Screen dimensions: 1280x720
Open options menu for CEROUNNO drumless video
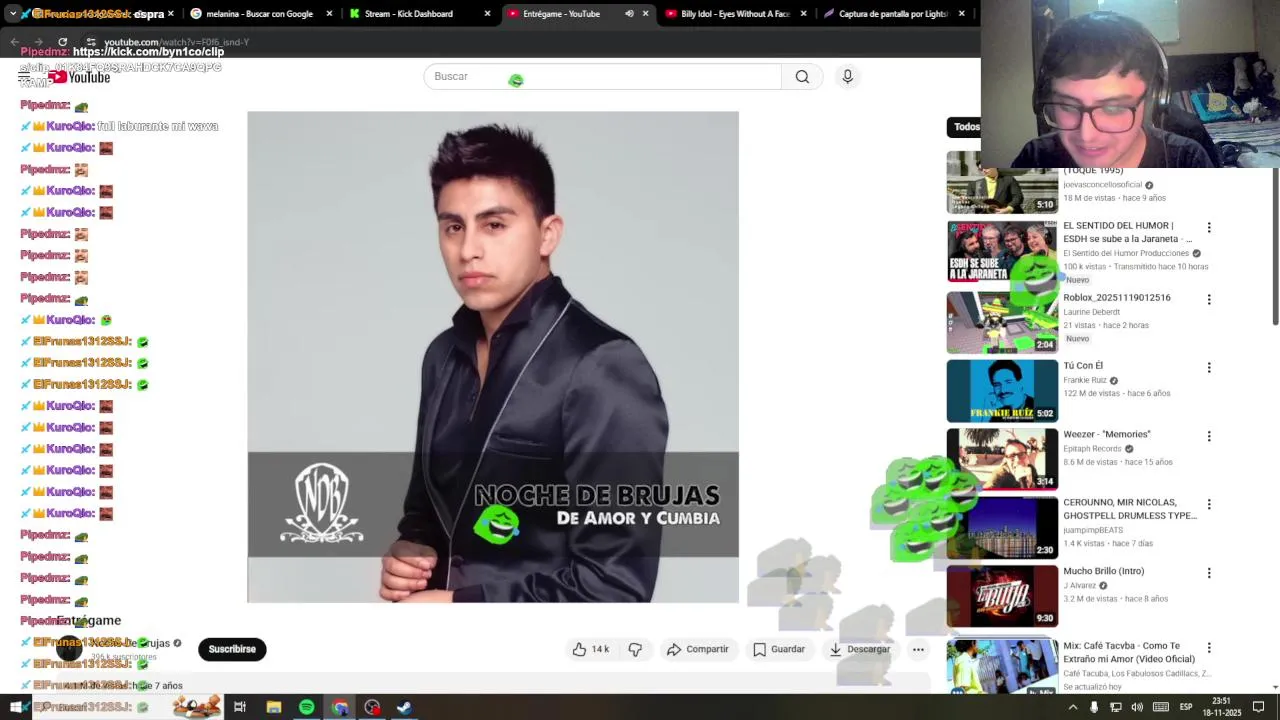click(x=1209, y=505)
